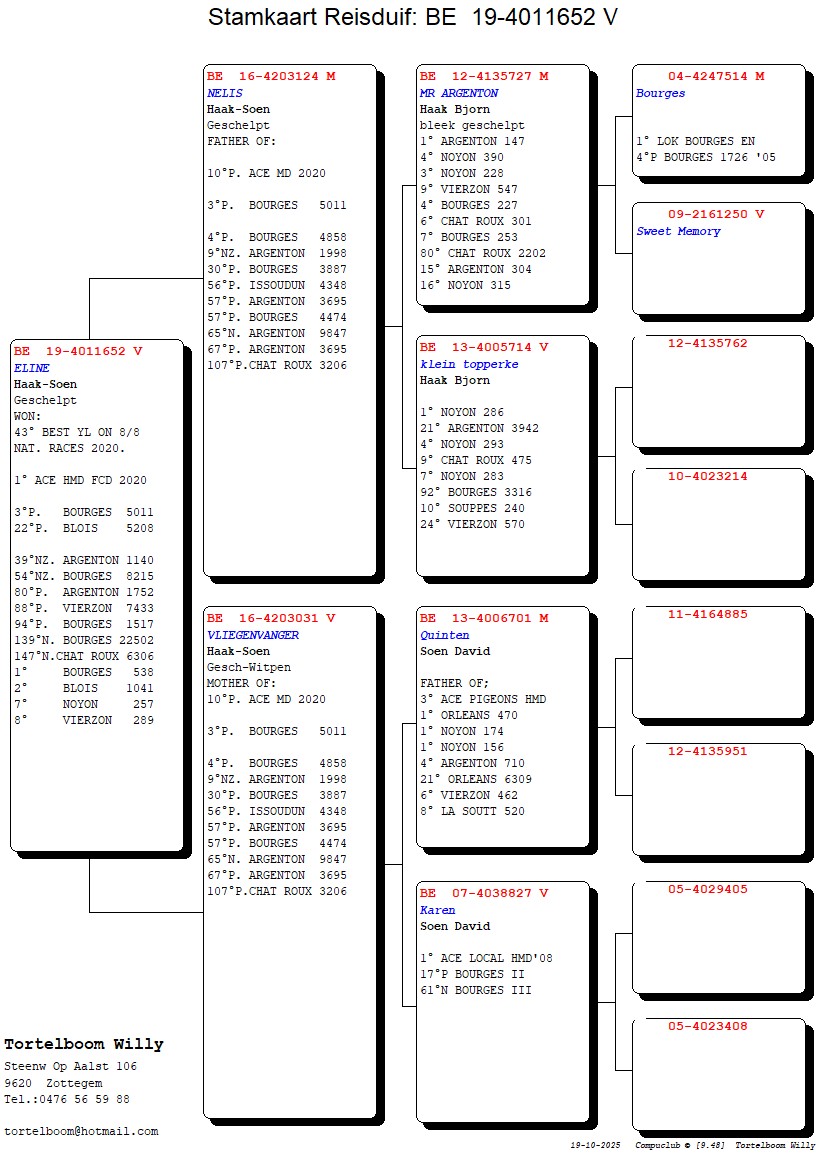
Task: Open the MR ARGENTON pedigree box
Action: [459, 93]
